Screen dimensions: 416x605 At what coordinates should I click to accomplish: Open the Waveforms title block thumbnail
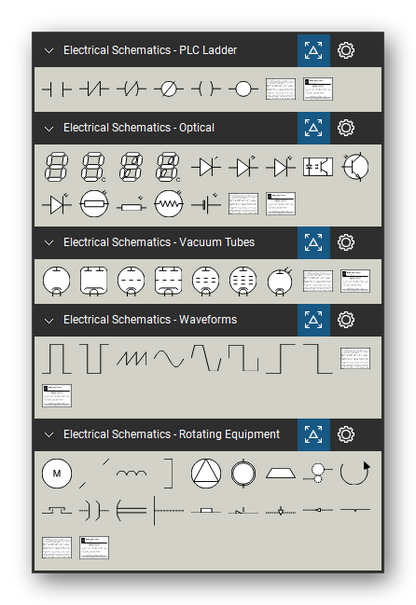click(57, 396)
